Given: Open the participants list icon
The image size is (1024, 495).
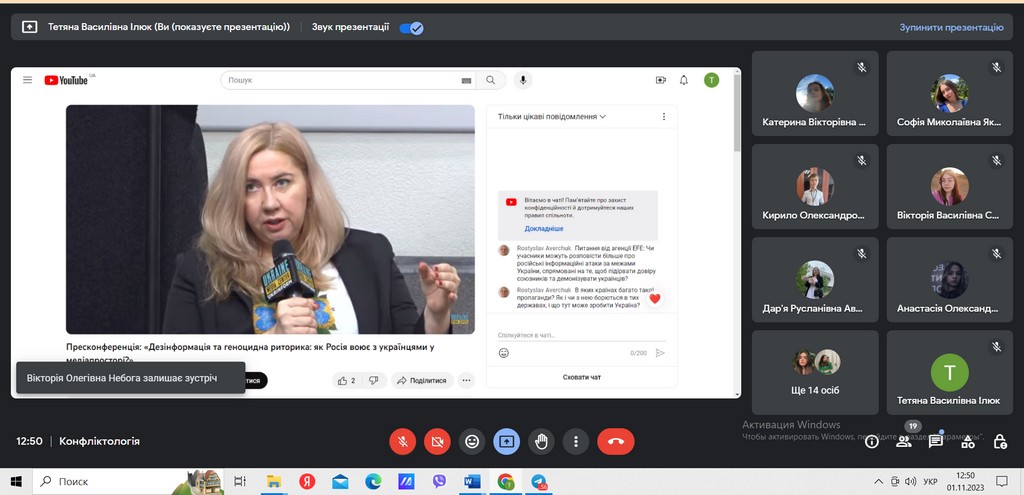Looking at the screenshot, I should click(904, 441).
